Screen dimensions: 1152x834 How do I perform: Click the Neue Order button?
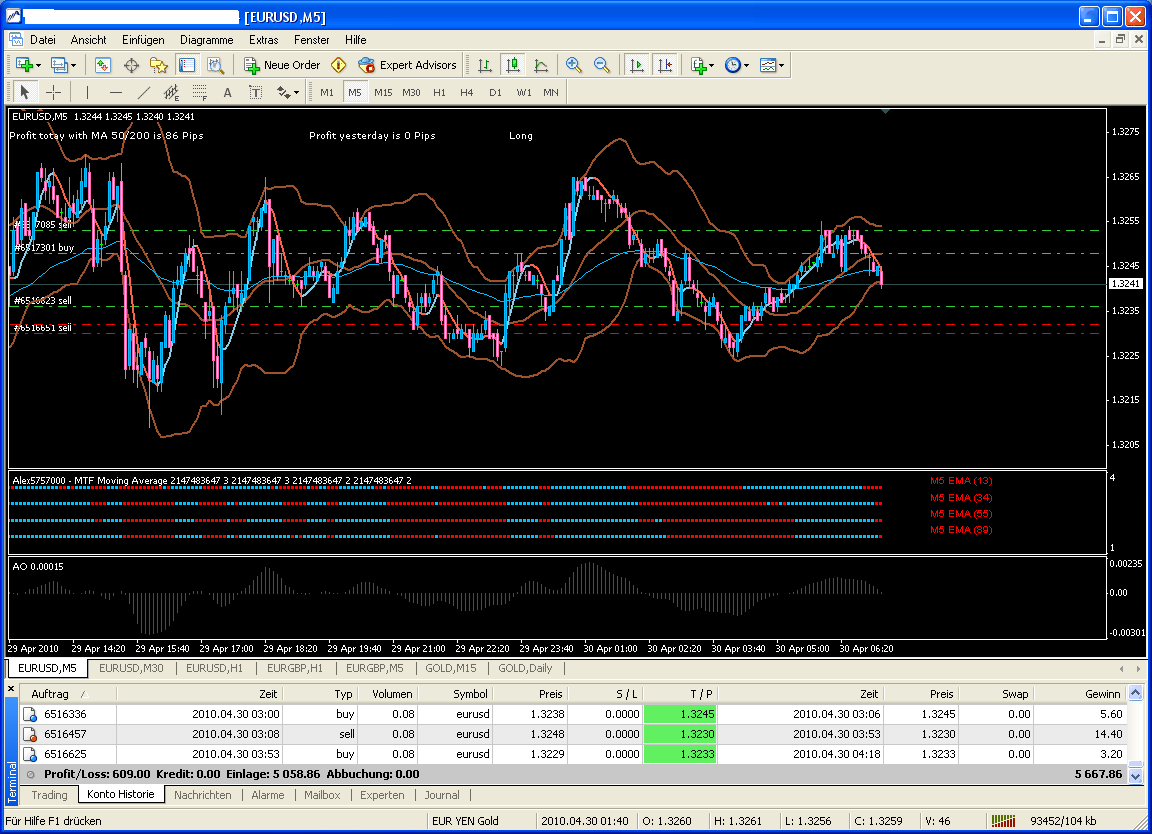[282, 65]
